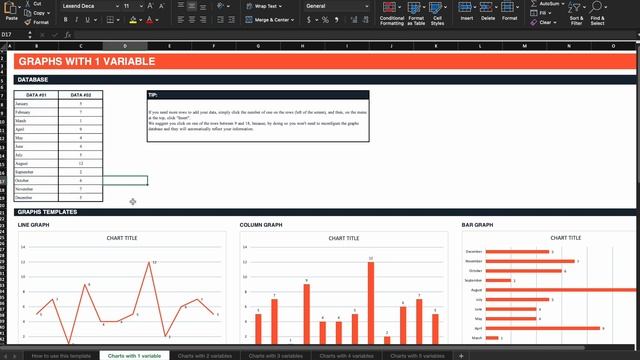Switch to Charts with 2 variables tab
Image resolution: width=640 pixels, height=360 pixels.
pyautogui.click(x=205, y=356)
